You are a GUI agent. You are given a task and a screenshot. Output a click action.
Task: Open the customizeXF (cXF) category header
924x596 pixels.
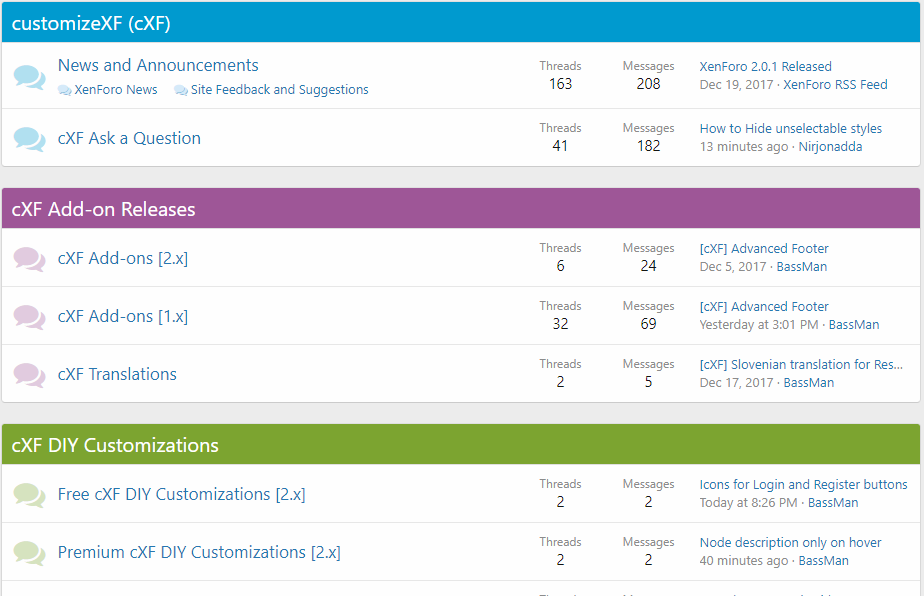(x=91, y=24)
